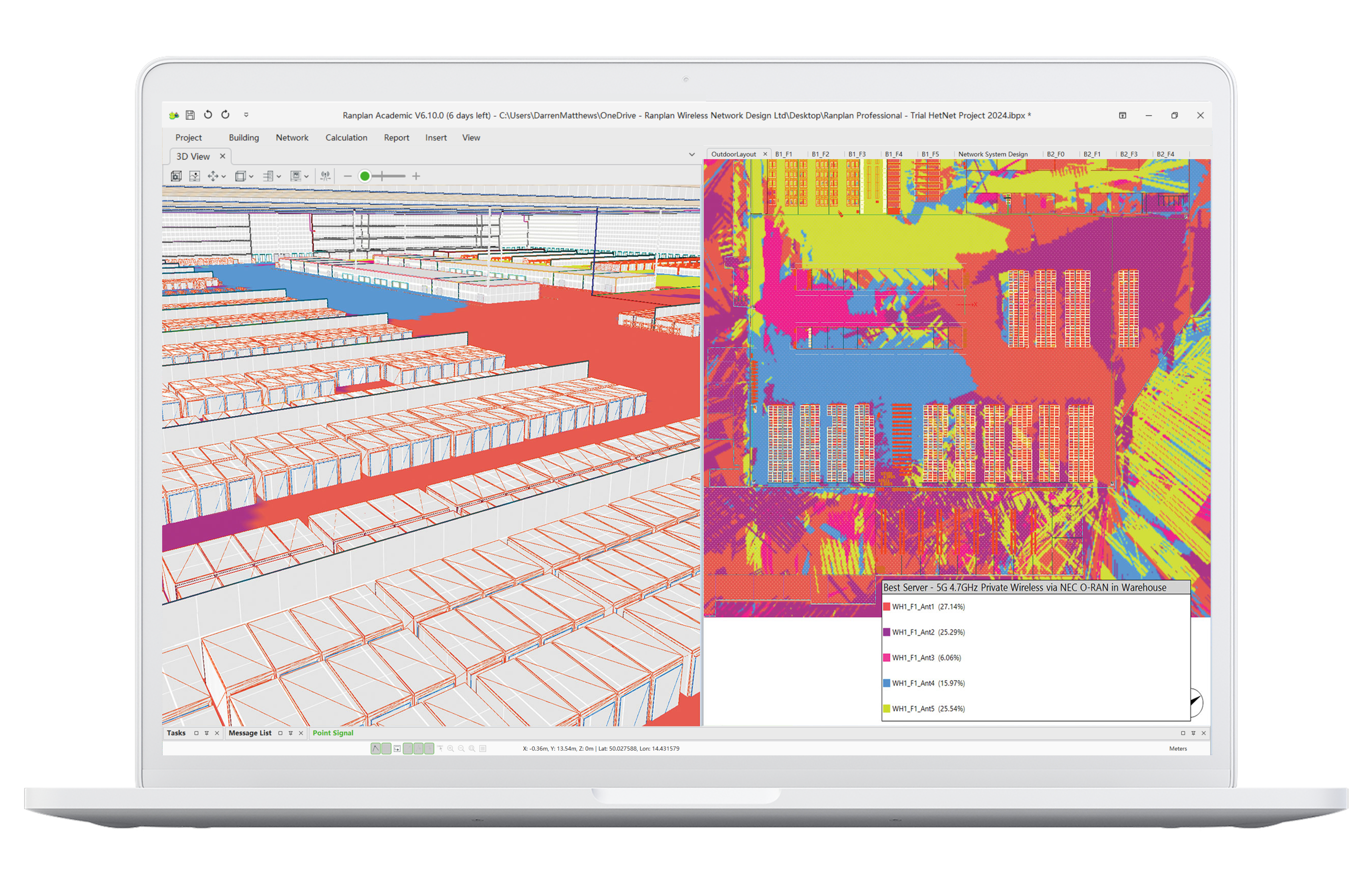Click the plus button beside the slider
The height and width of the screenshot is (886, 1372).
(x=416, y=176)
